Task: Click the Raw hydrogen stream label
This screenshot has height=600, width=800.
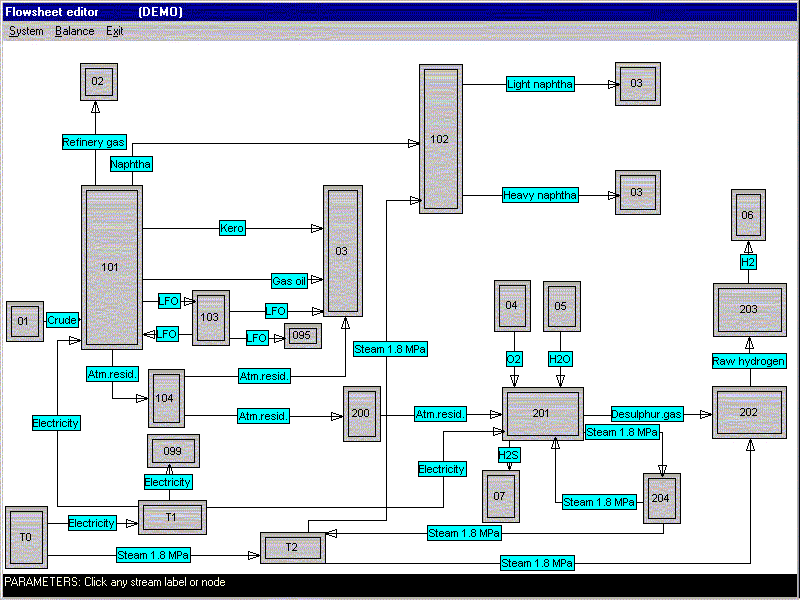Action: click(x=749, y=360)
